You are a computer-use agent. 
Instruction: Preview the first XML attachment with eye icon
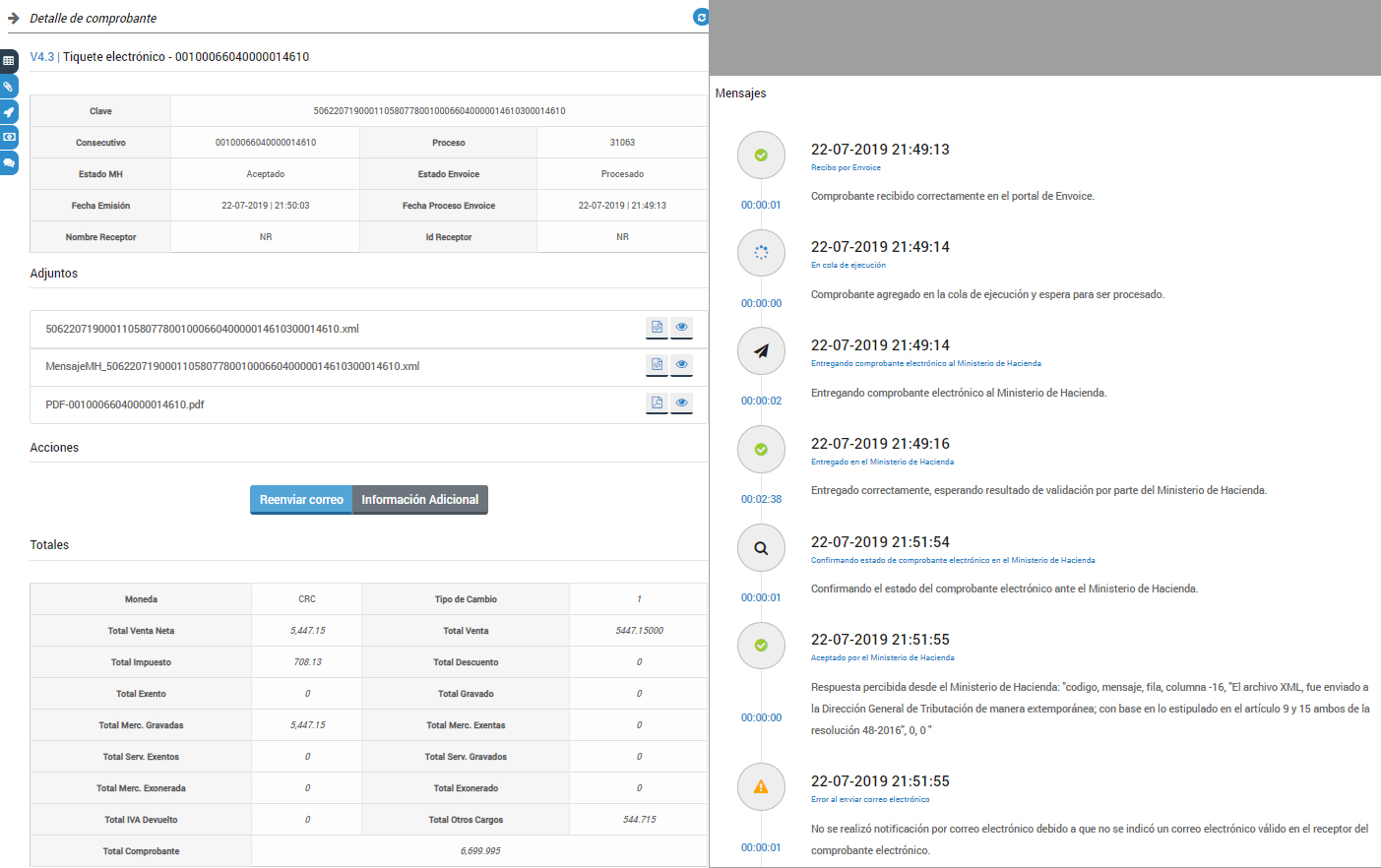coord(681,328)
